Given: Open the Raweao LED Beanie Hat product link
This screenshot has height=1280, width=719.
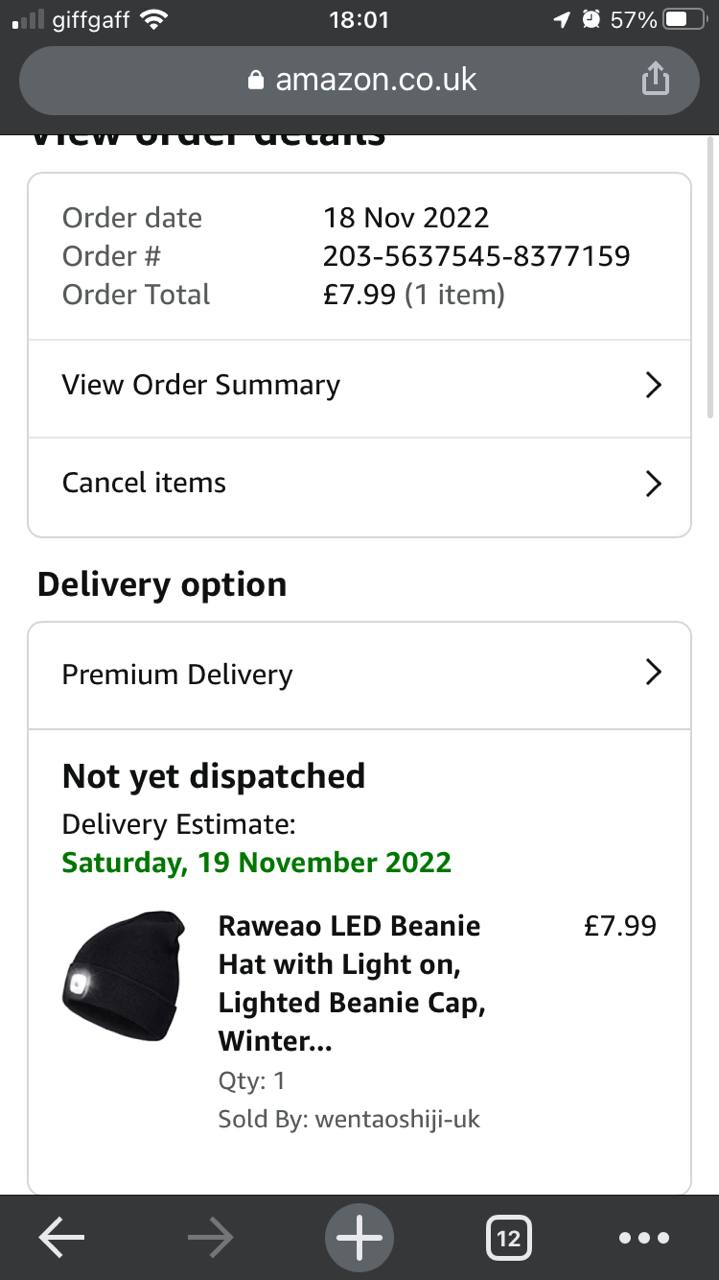Looking at the screenshot, I should (350, 983).
